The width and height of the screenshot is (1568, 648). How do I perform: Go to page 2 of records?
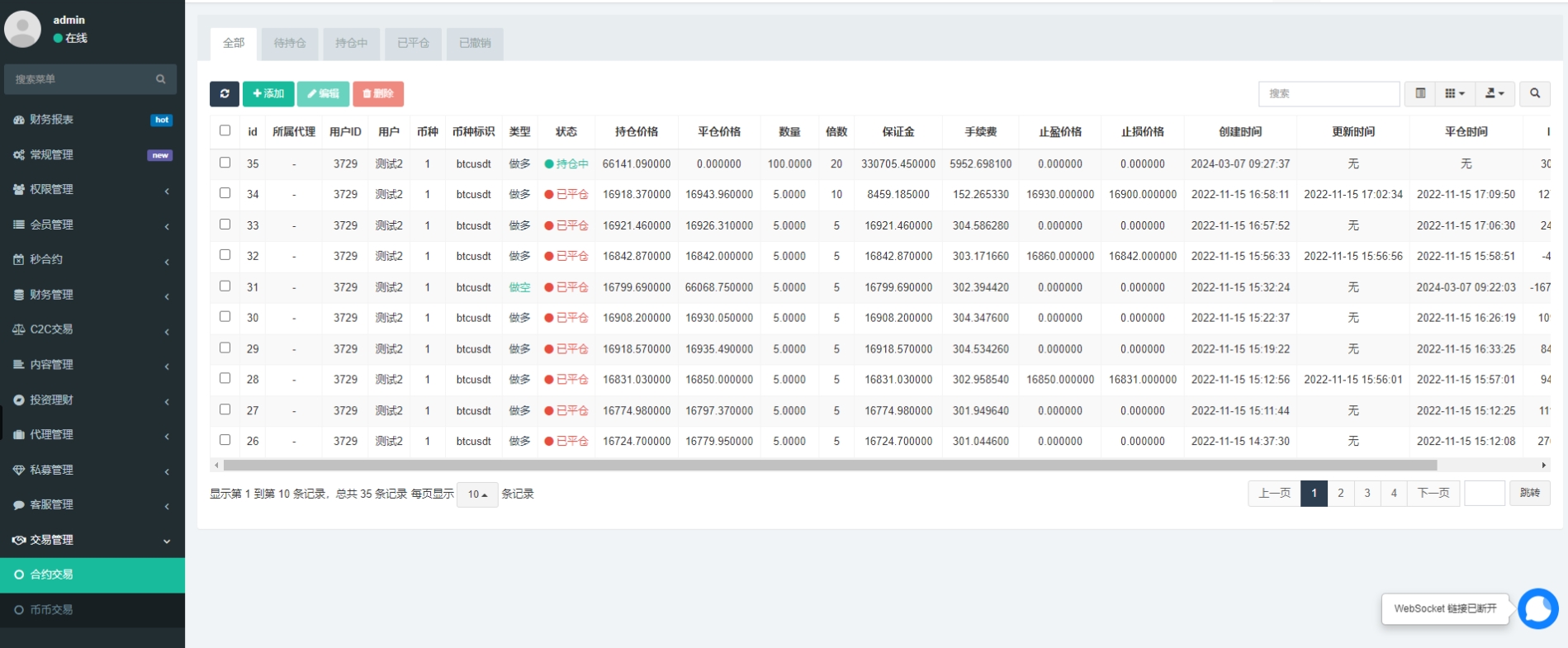(1340, 494)
